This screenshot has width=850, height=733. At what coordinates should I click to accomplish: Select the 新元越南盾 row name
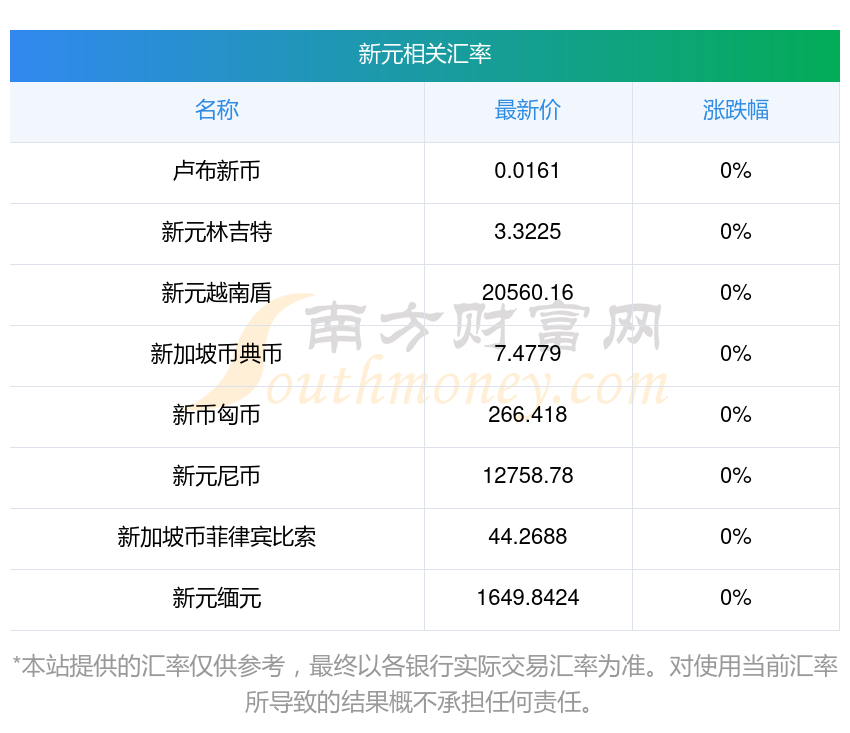tap(217, 293)
